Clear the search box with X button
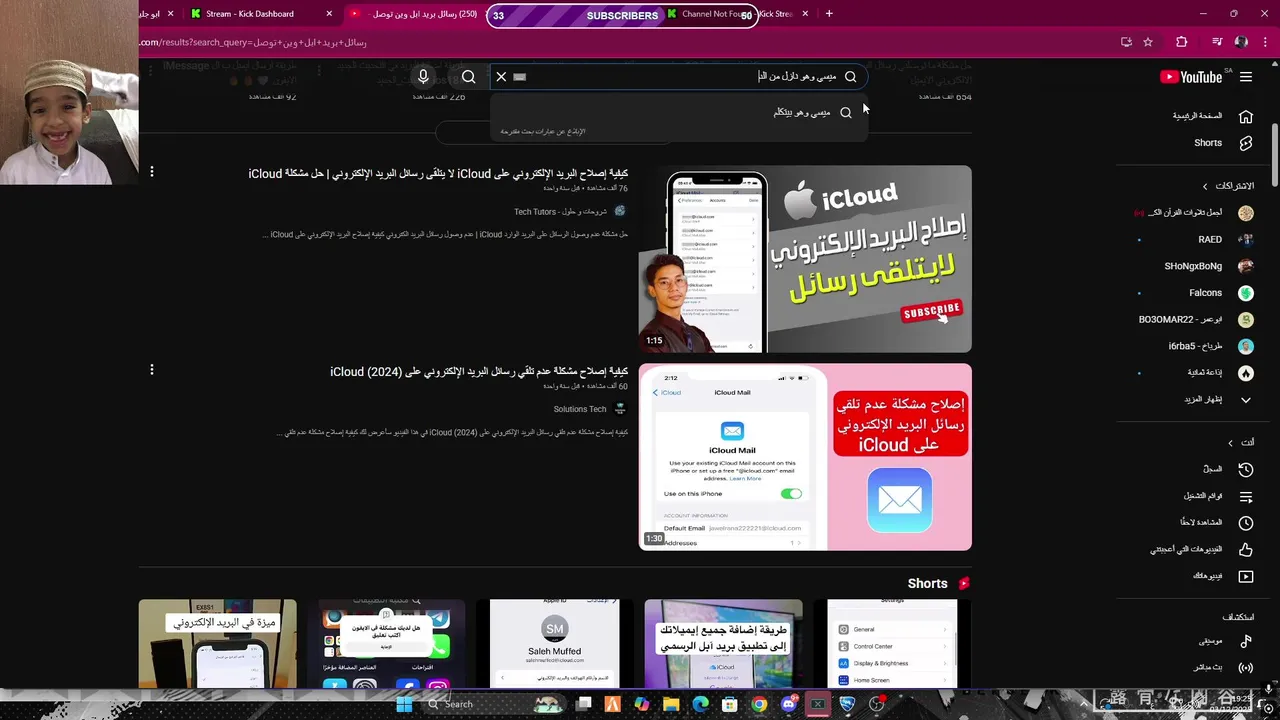 [501, 77]
